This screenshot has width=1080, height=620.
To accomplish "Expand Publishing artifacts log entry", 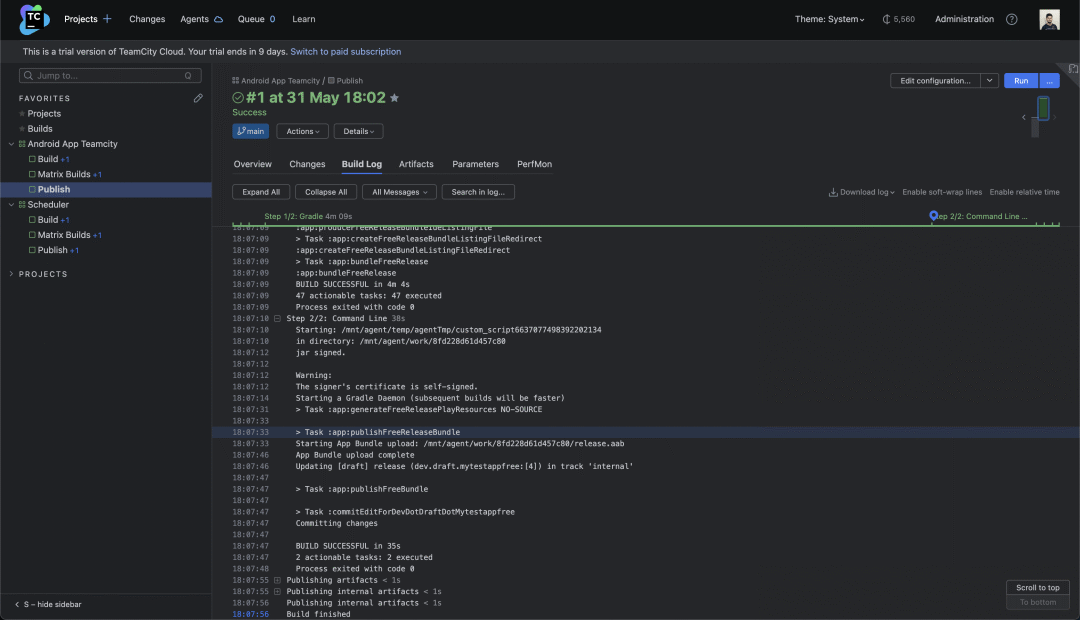I will pos(278,580).
